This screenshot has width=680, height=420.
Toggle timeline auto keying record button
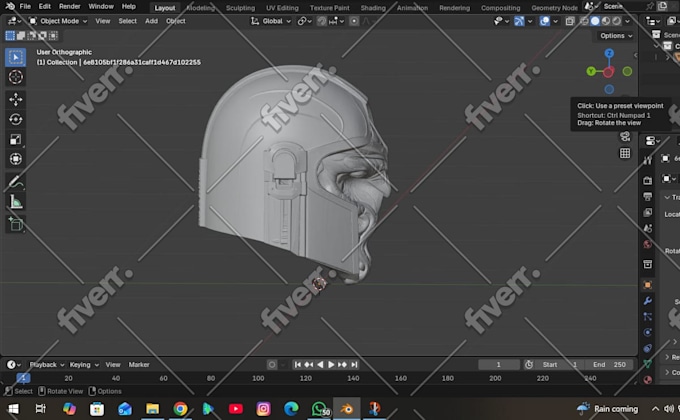tap(272, 364)
